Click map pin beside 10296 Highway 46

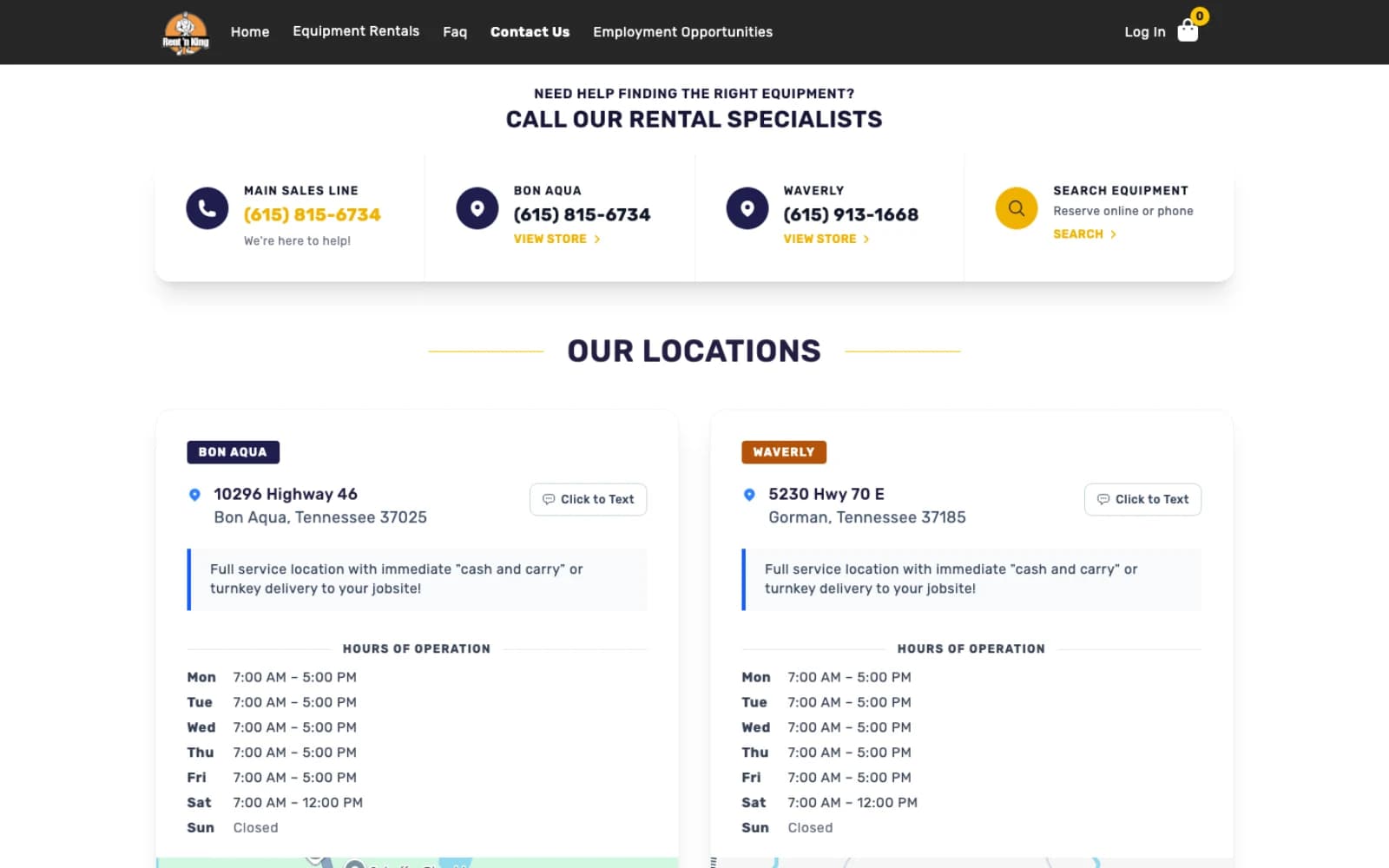point(194,495)
